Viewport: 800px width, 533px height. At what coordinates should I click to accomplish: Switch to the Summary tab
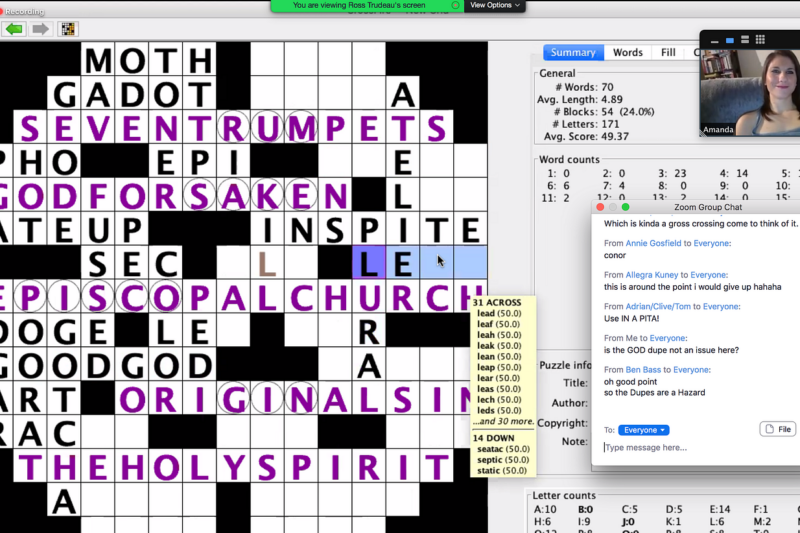tap(573, 52)
